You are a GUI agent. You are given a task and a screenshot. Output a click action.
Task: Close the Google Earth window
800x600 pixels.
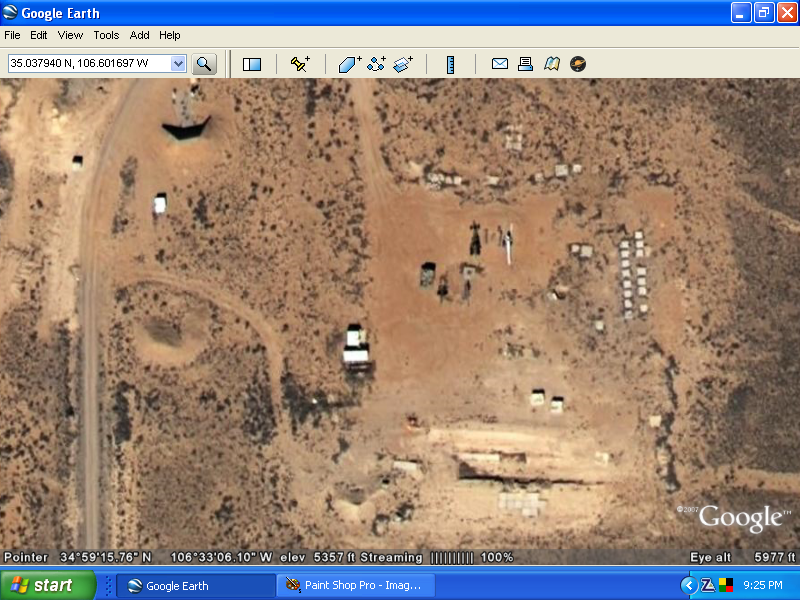coord(787,13)
